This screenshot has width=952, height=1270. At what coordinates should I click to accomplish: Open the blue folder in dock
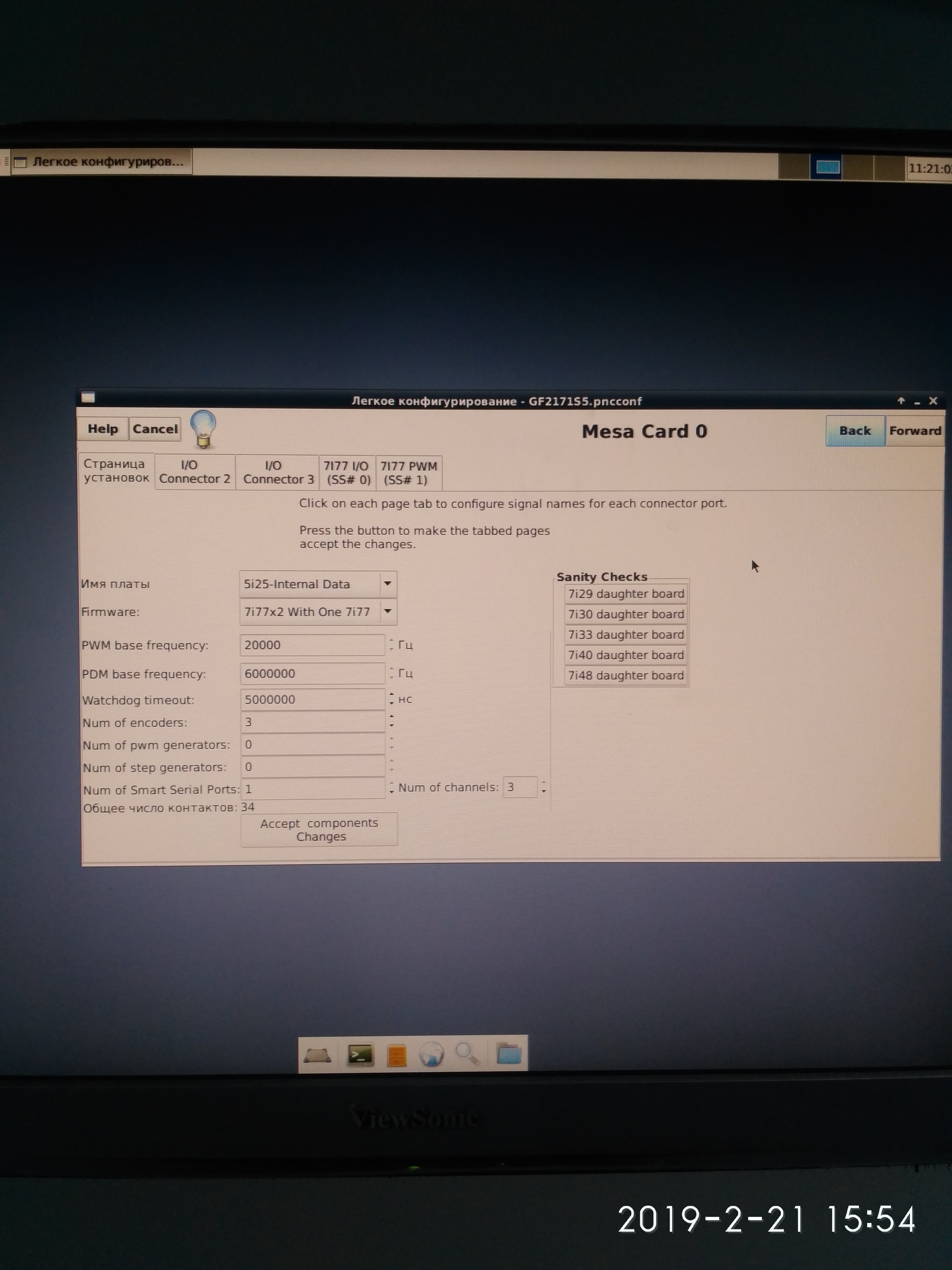(x=508, y=1054)
